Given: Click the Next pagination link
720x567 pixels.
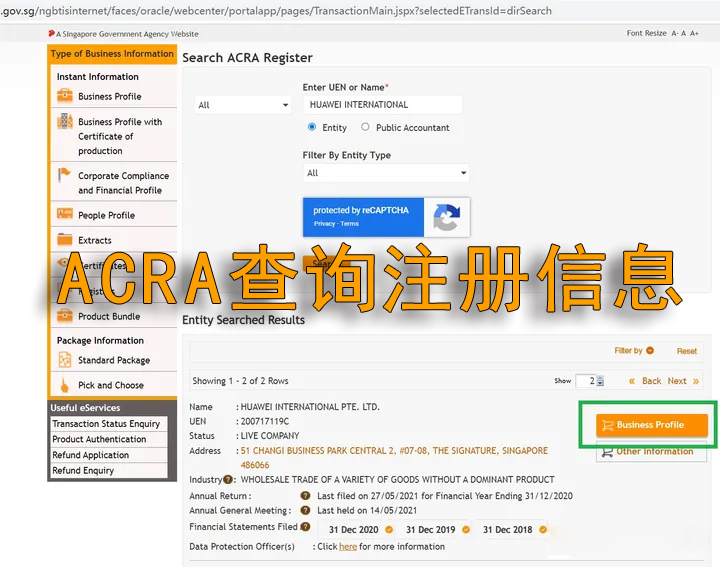Looking at the screenshot, I should point(677,381).
